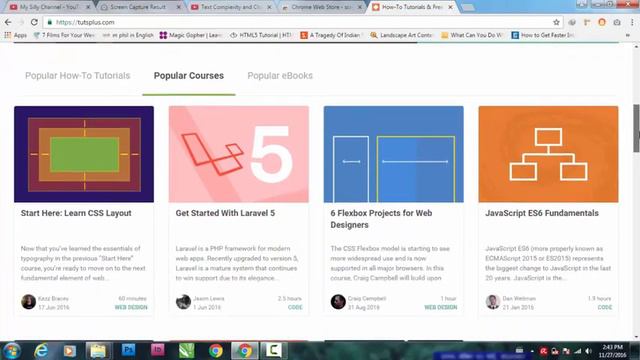Click Jason Lewis's author avatar
The height and width of the screenshot is (360, 640).
coord(183,302)
